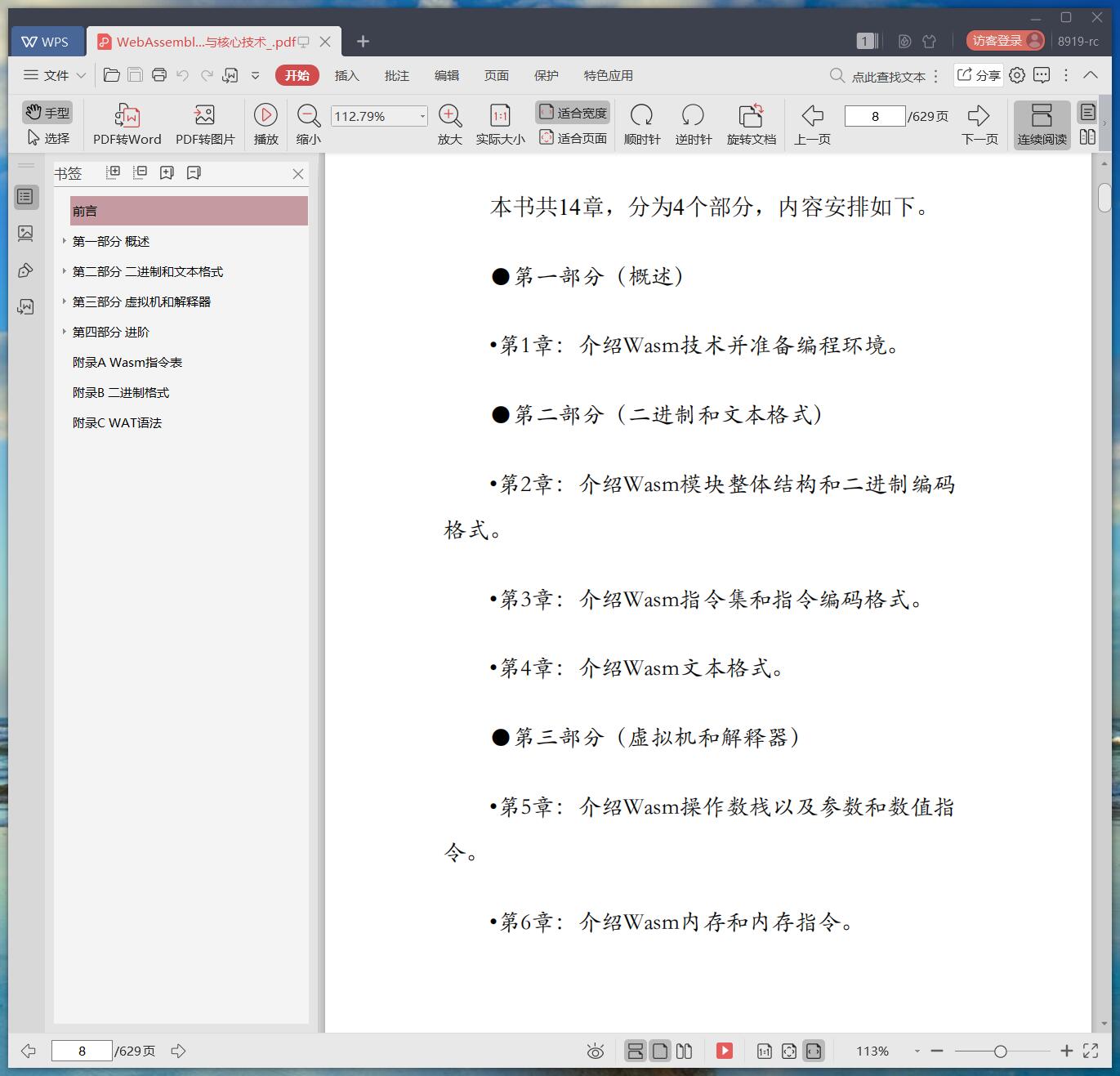
Task: Add a new bookmark icon
Action: click(x=167, y=172)
